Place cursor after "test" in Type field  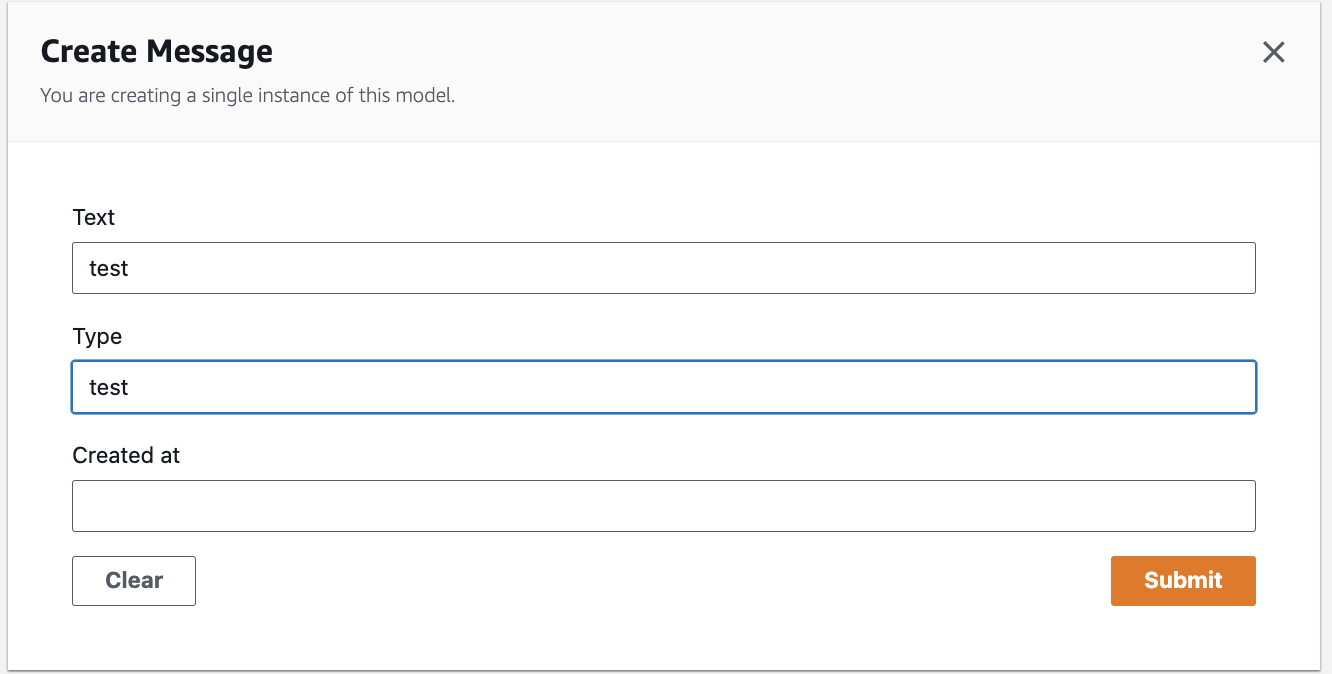coord(130,387)
